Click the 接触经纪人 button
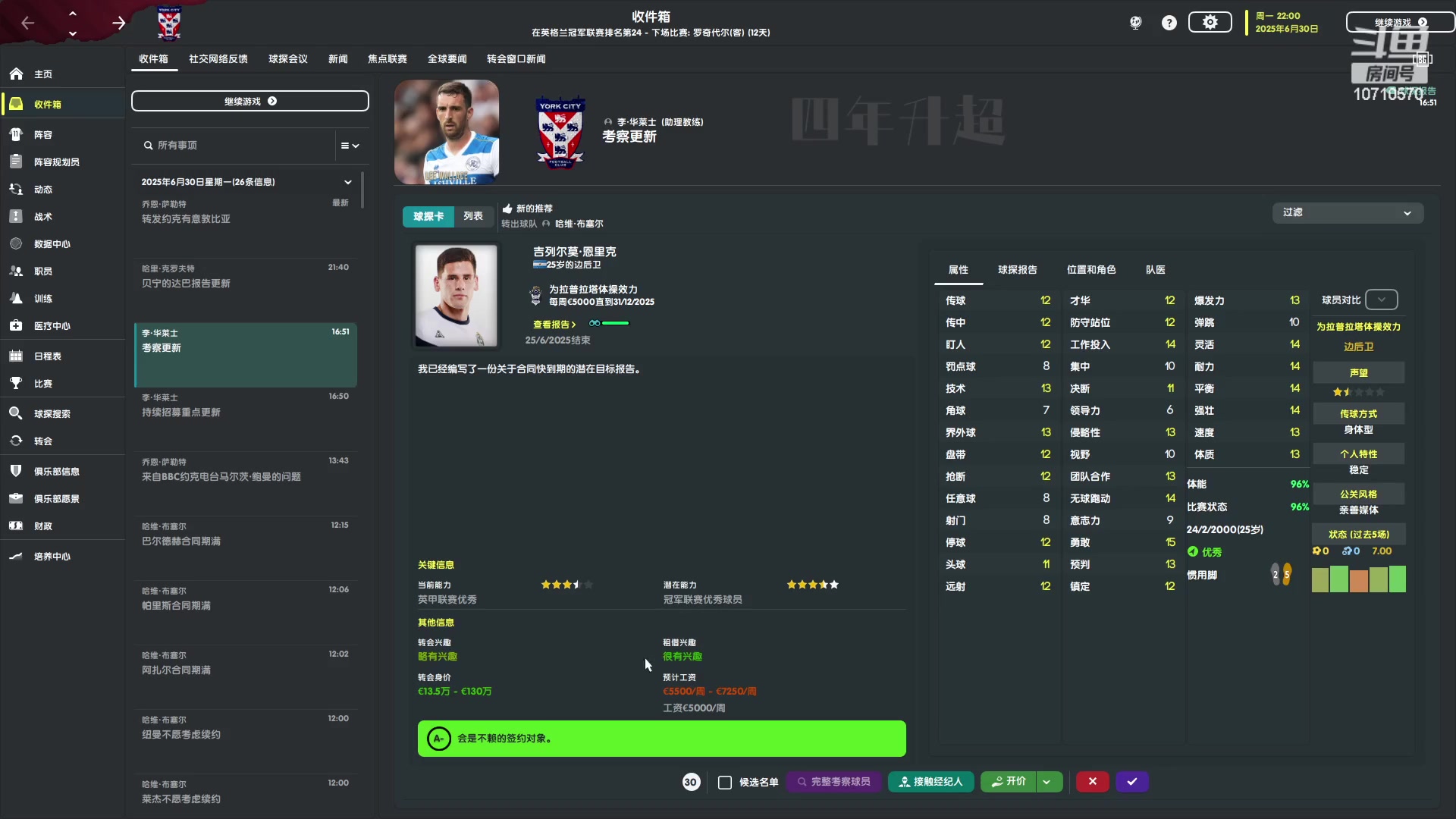 point(930,782)
